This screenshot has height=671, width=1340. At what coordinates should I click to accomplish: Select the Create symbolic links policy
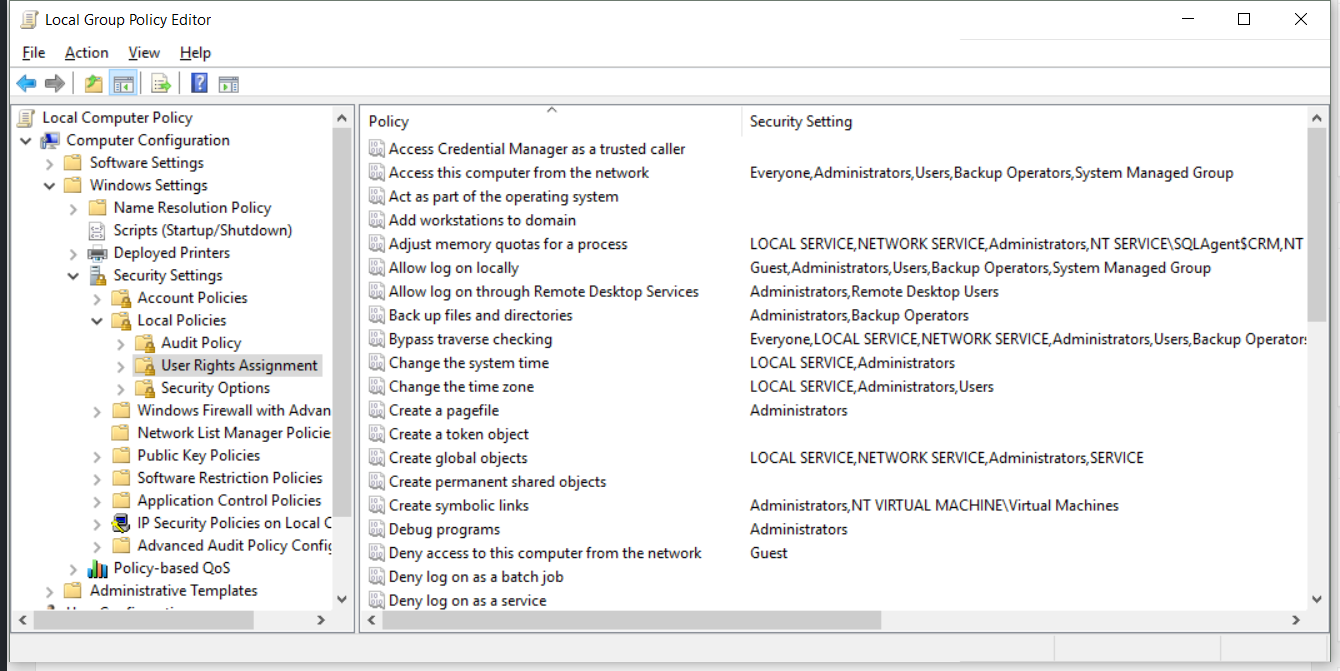(x=458, y=505)
